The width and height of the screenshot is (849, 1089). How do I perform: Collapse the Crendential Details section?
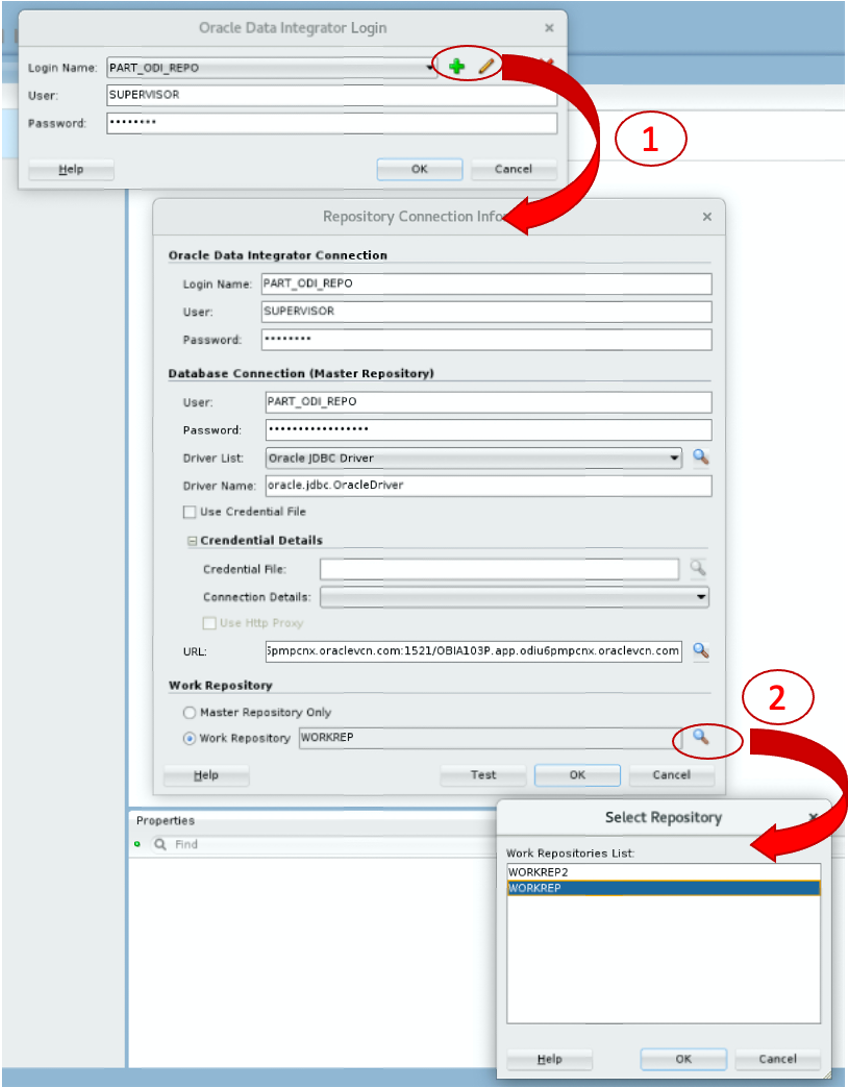point(192,541)
